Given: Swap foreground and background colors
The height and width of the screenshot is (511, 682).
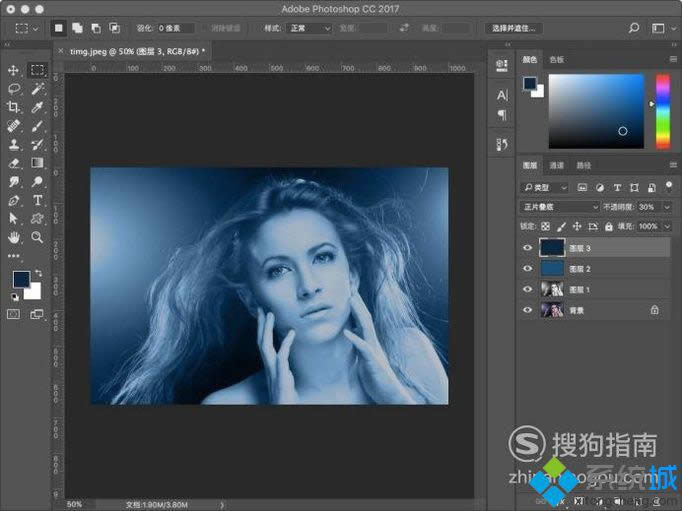Looking at the screenshot, I should [x=38, y=273].
